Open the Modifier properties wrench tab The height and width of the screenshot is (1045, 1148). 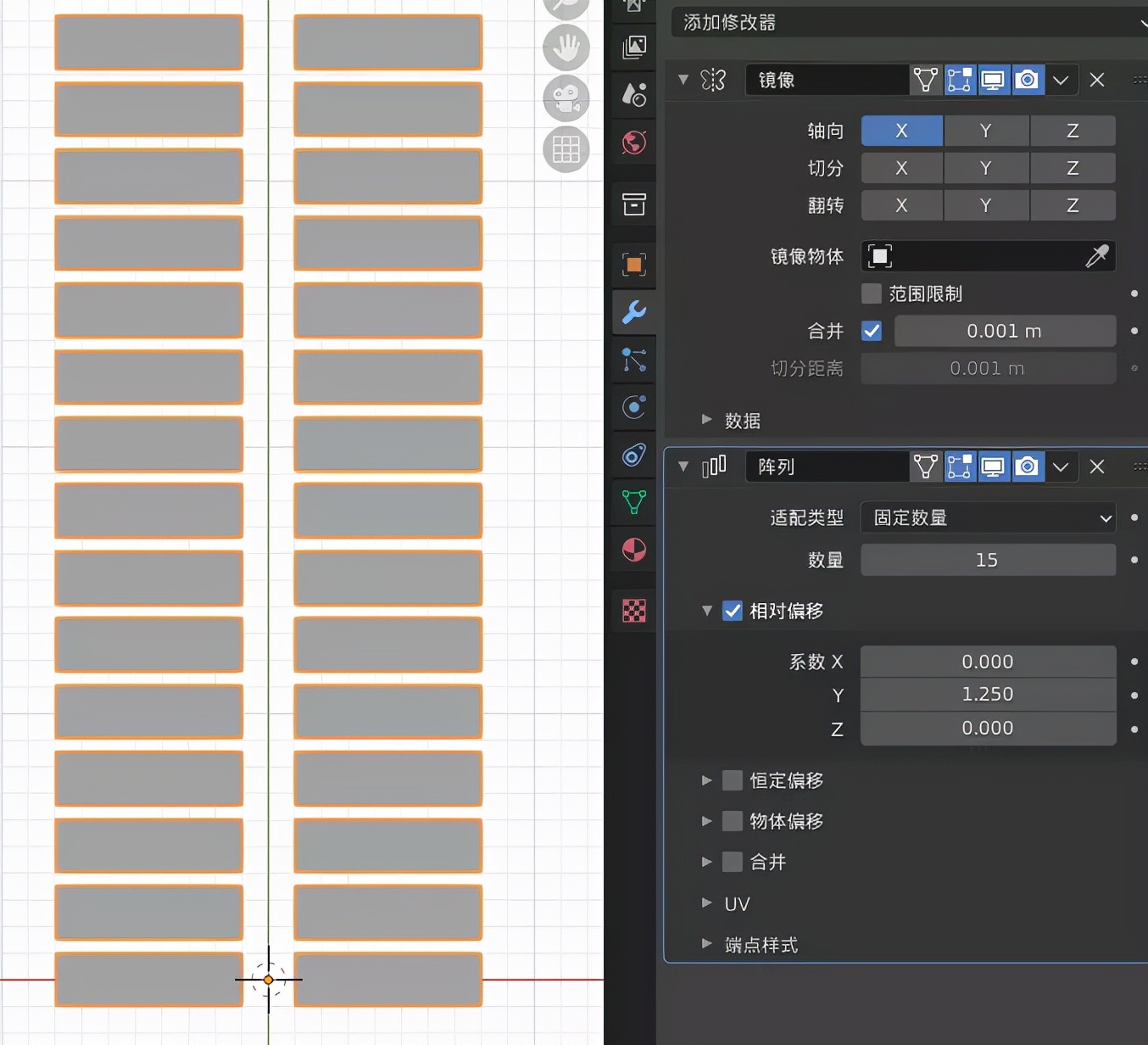(633, 312)
